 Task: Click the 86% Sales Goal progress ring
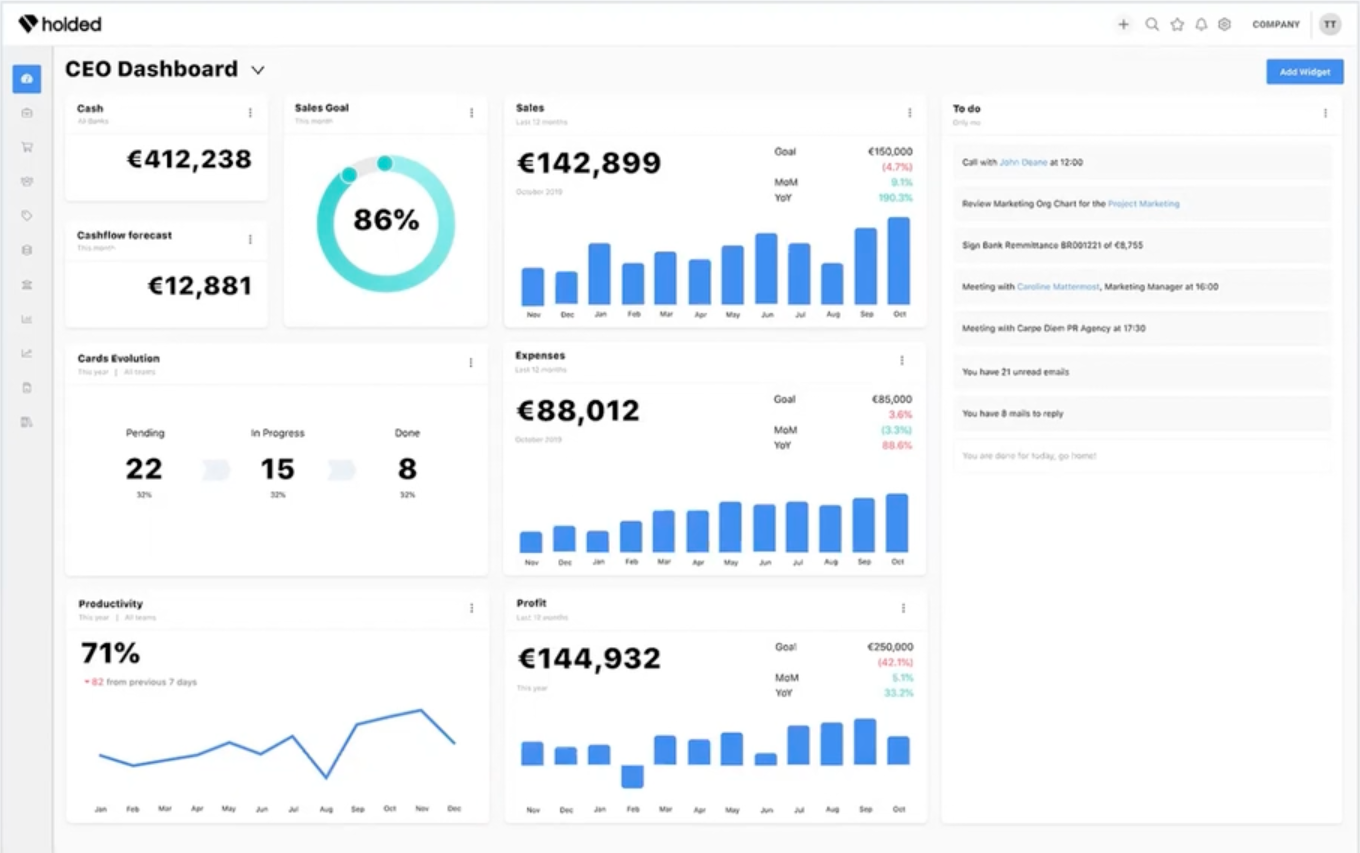click(x=384, y=222)
